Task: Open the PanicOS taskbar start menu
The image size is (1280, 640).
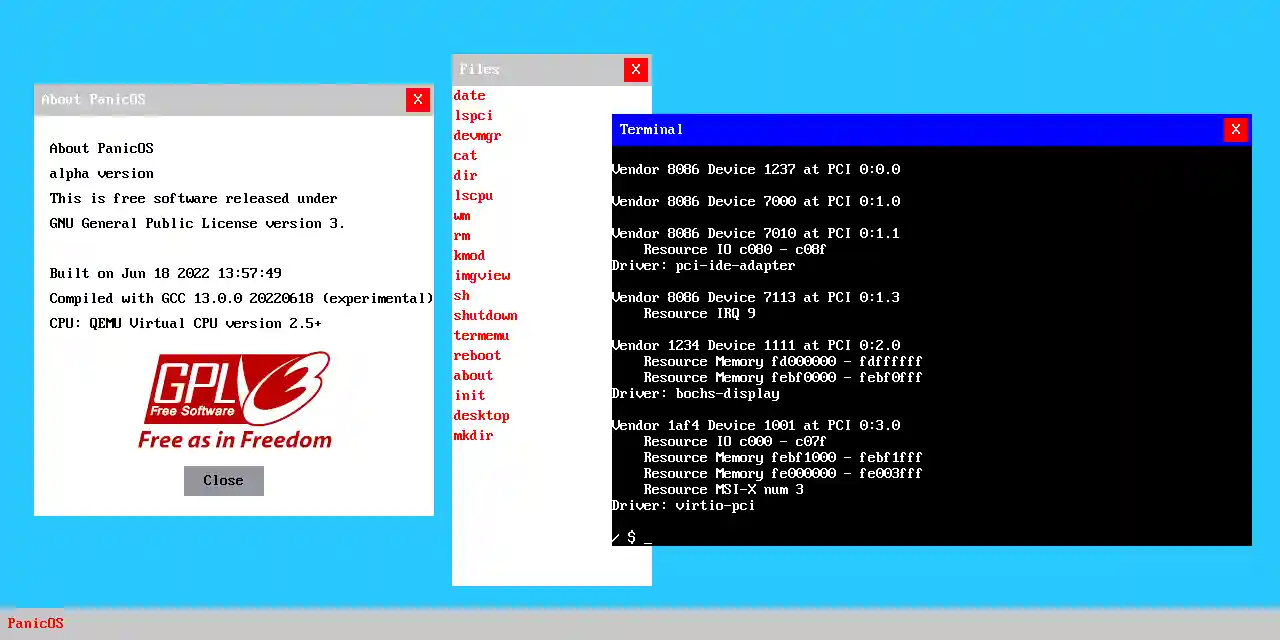Action: point(35,623)
